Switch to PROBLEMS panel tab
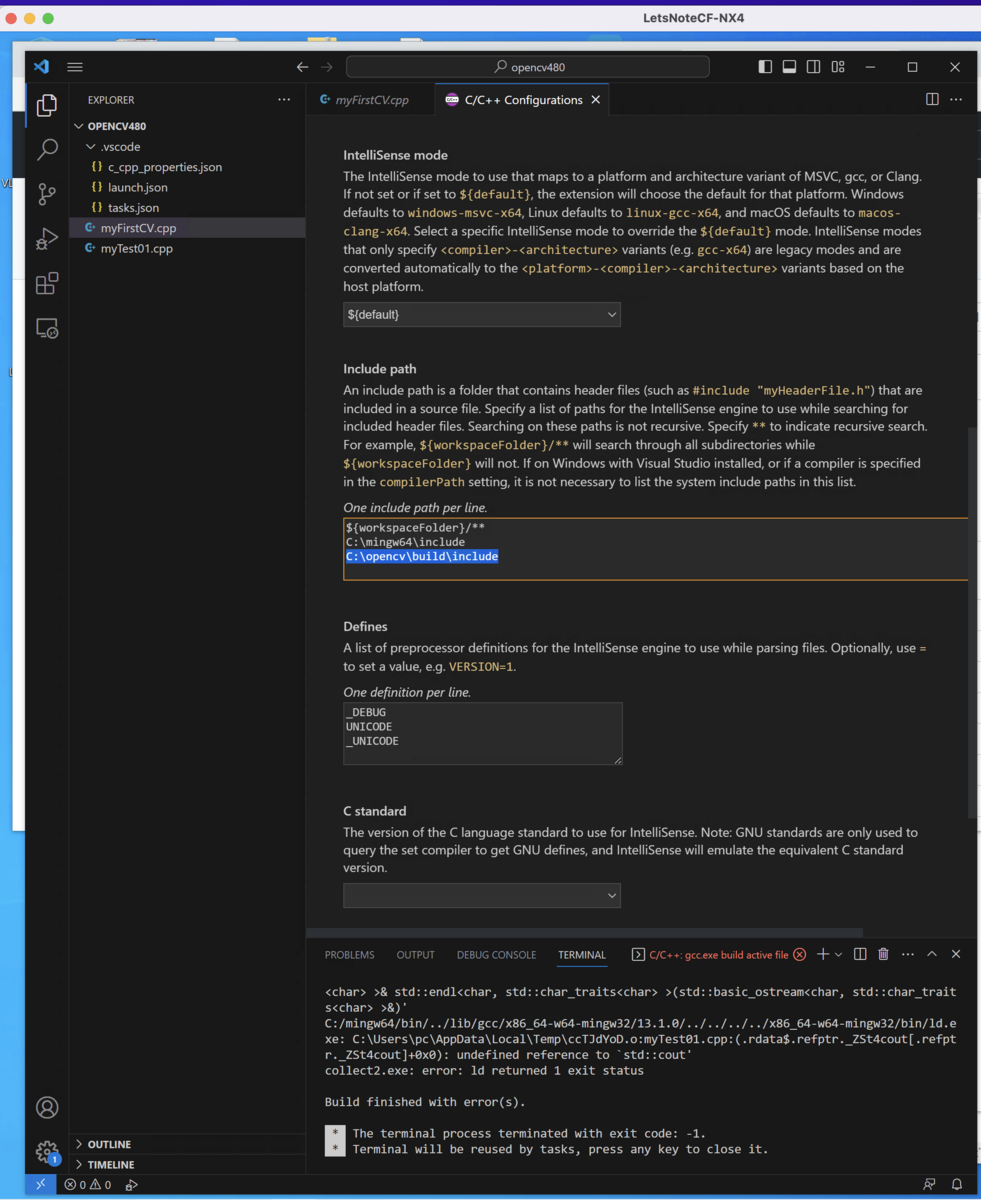981x1200 pixels. (350, 955)
